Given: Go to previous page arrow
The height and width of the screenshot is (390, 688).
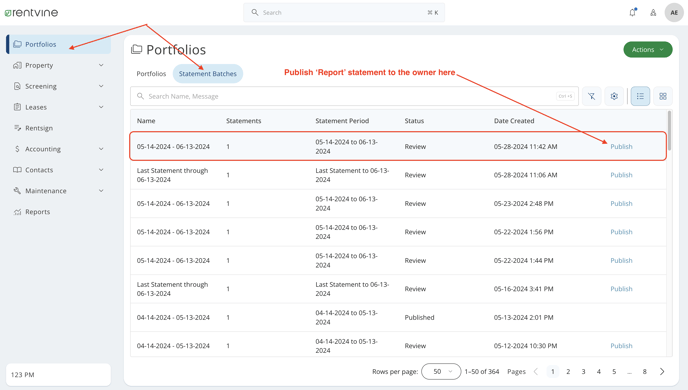Looking at the screenshot, I should click(x=536, y=372).
